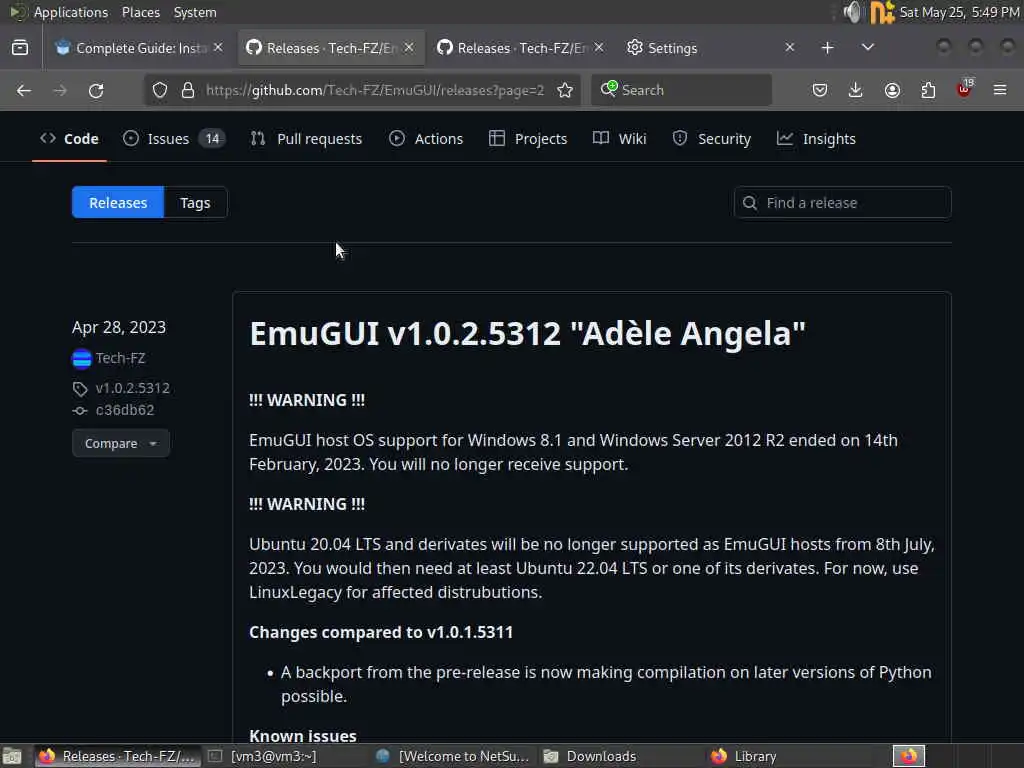Open Firefox downloads panel
1024x768 pixels.
(856, 90)
